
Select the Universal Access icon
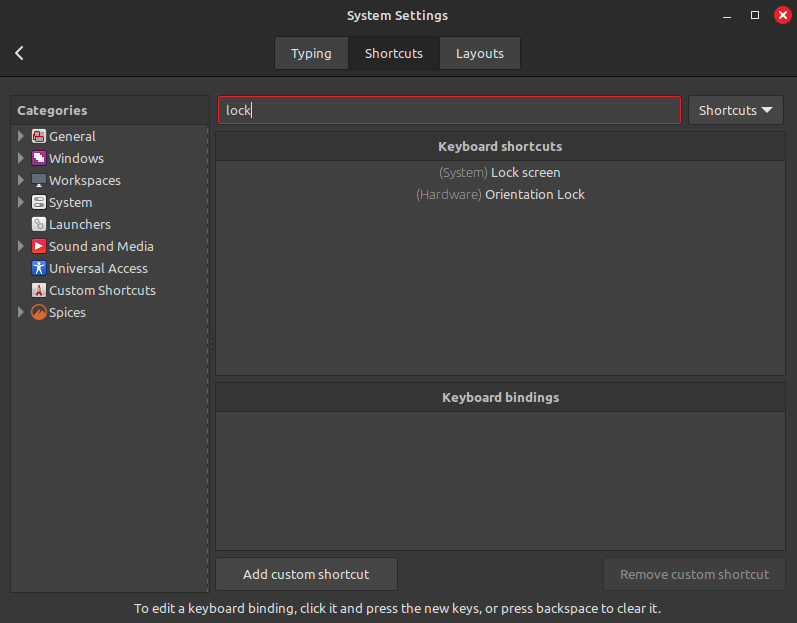click(x=39, y=268)
